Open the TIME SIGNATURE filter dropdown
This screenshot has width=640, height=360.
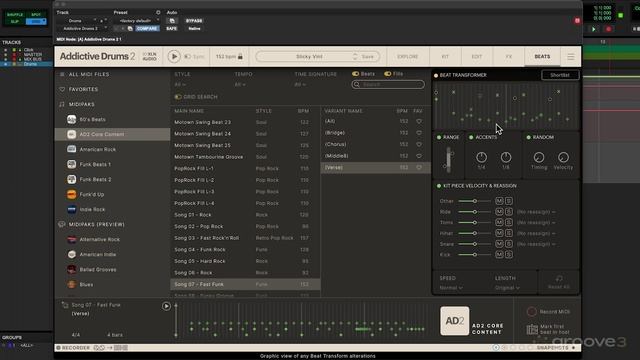[x=300, y=84]
